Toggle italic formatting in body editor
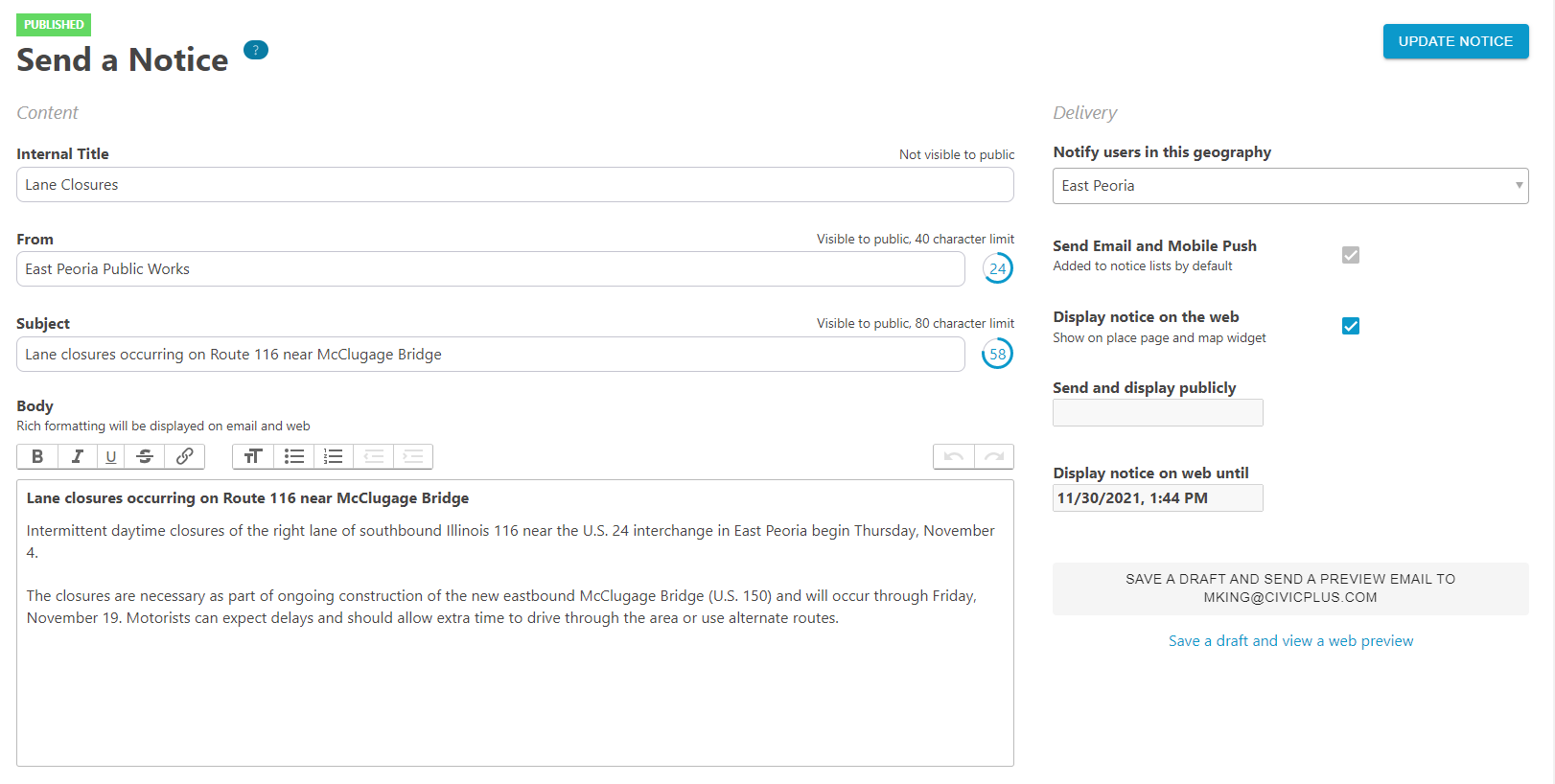1555x784 pixels. tap(78, 456)
